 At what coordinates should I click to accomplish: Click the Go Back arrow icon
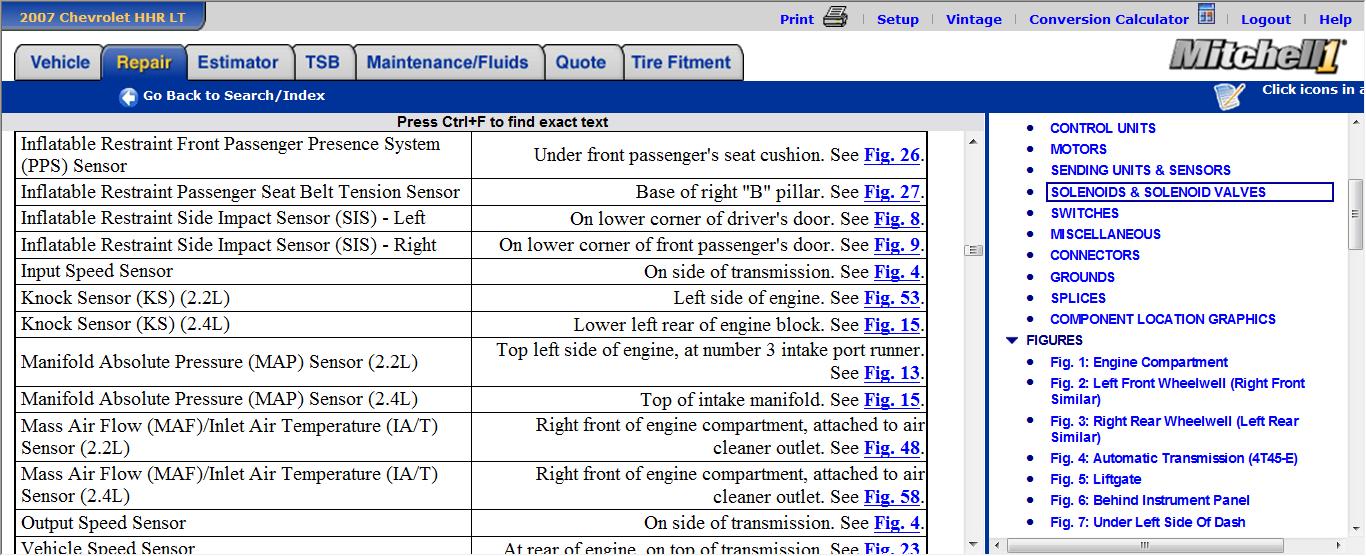tap(128, 96)
